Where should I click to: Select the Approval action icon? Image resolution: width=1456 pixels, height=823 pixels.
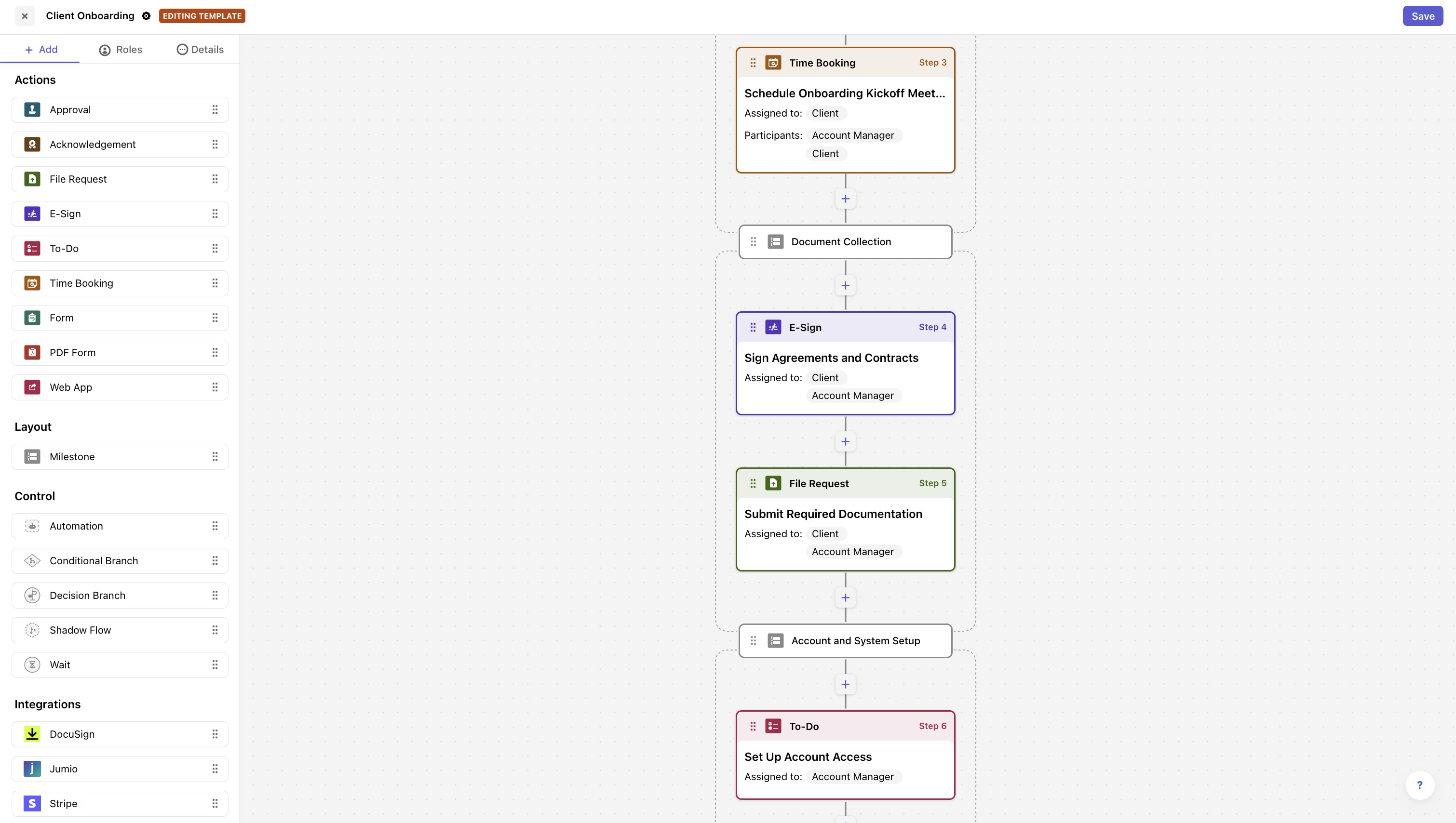tap(32, 110)
